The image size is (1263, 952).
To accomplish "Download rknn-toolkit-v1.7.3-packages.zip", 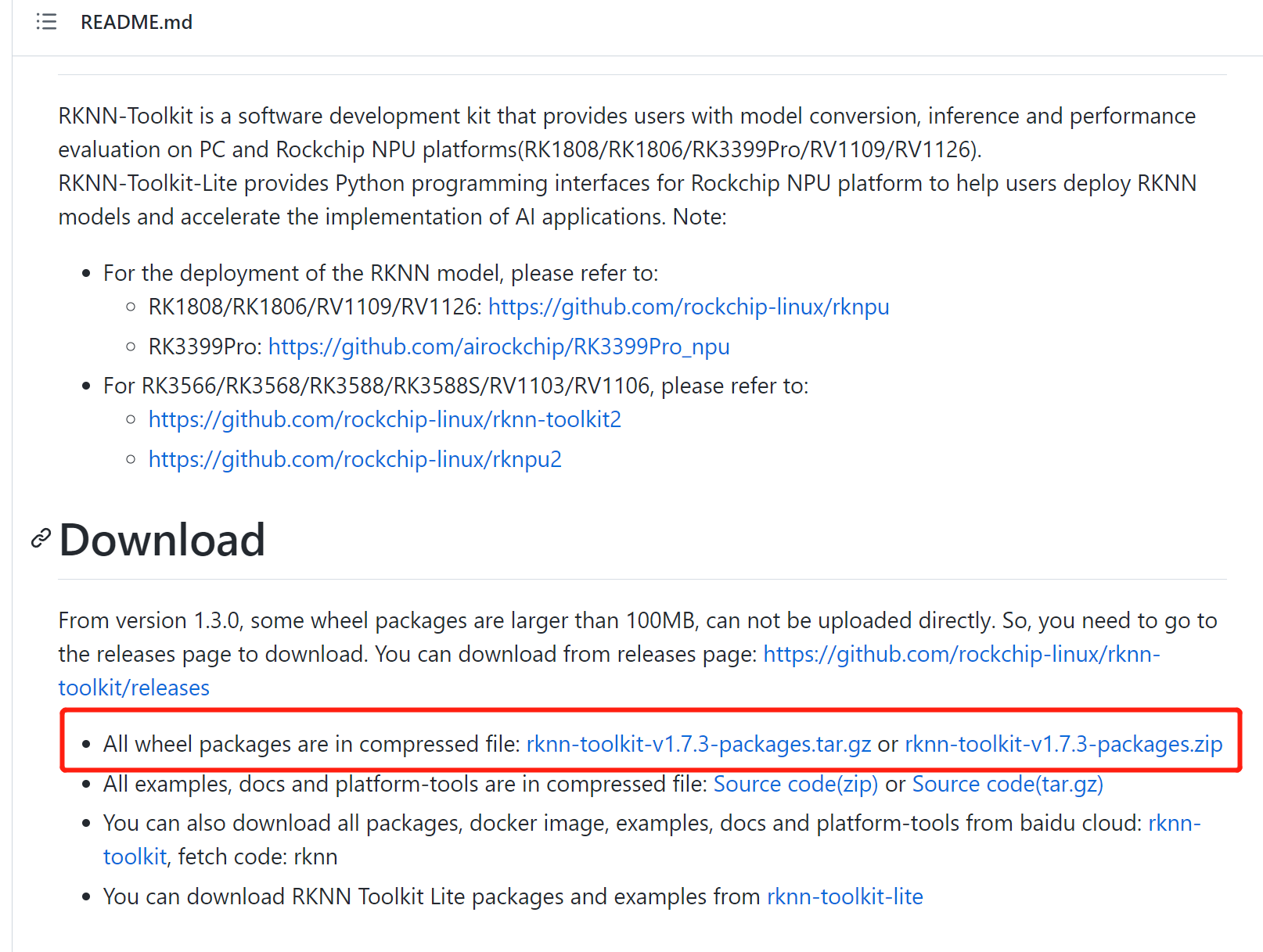I will (x=1063, y=744).
